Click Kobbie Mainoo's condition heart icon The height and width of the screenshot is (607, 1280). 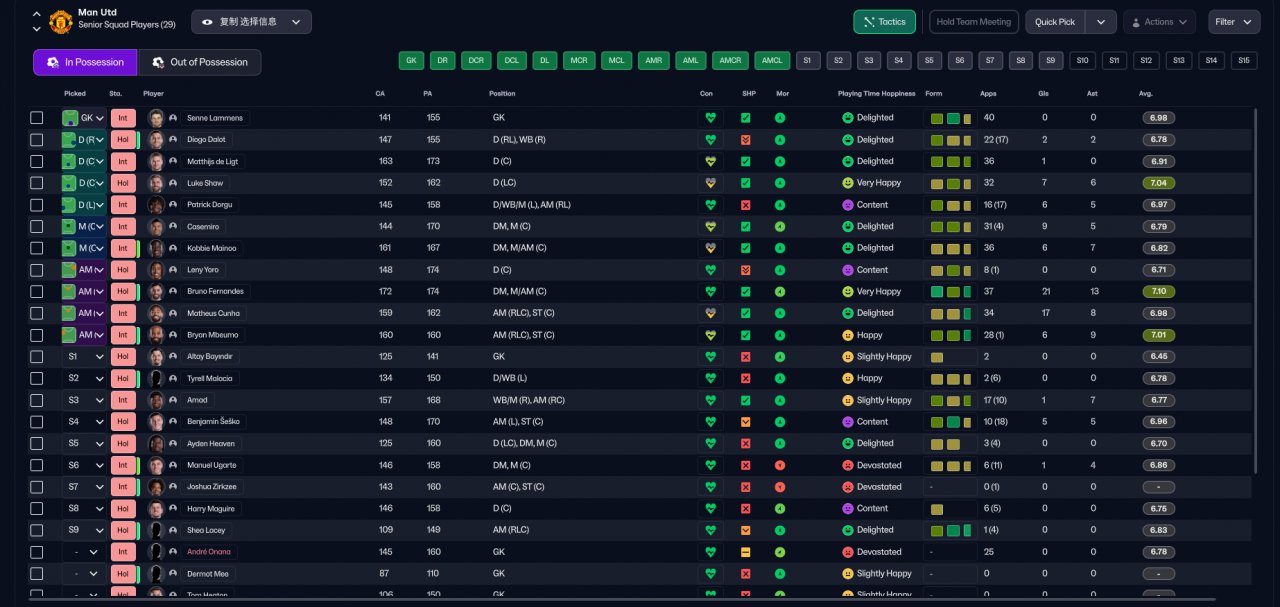711,248
